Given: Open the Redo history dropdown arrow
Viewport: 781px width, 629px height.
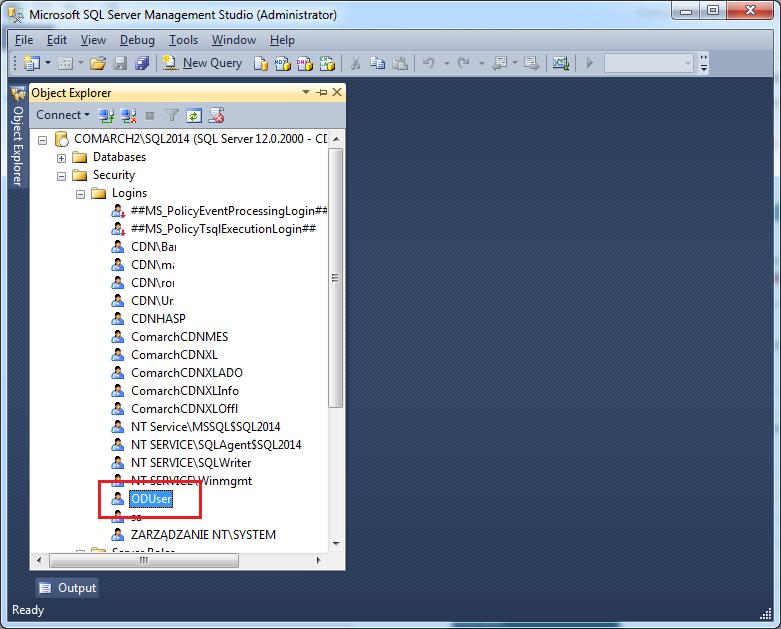Looking at the screenshot, I should (482, 63).
